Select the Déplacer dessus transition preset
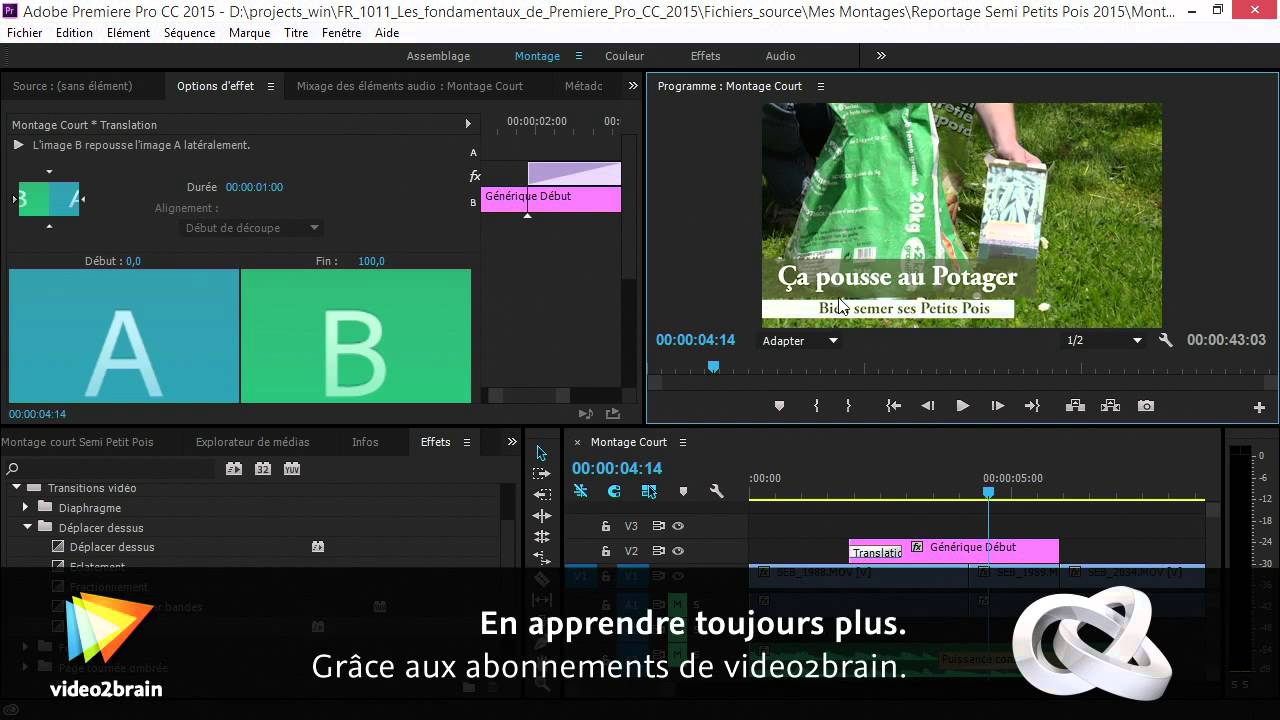 (112, 547)
